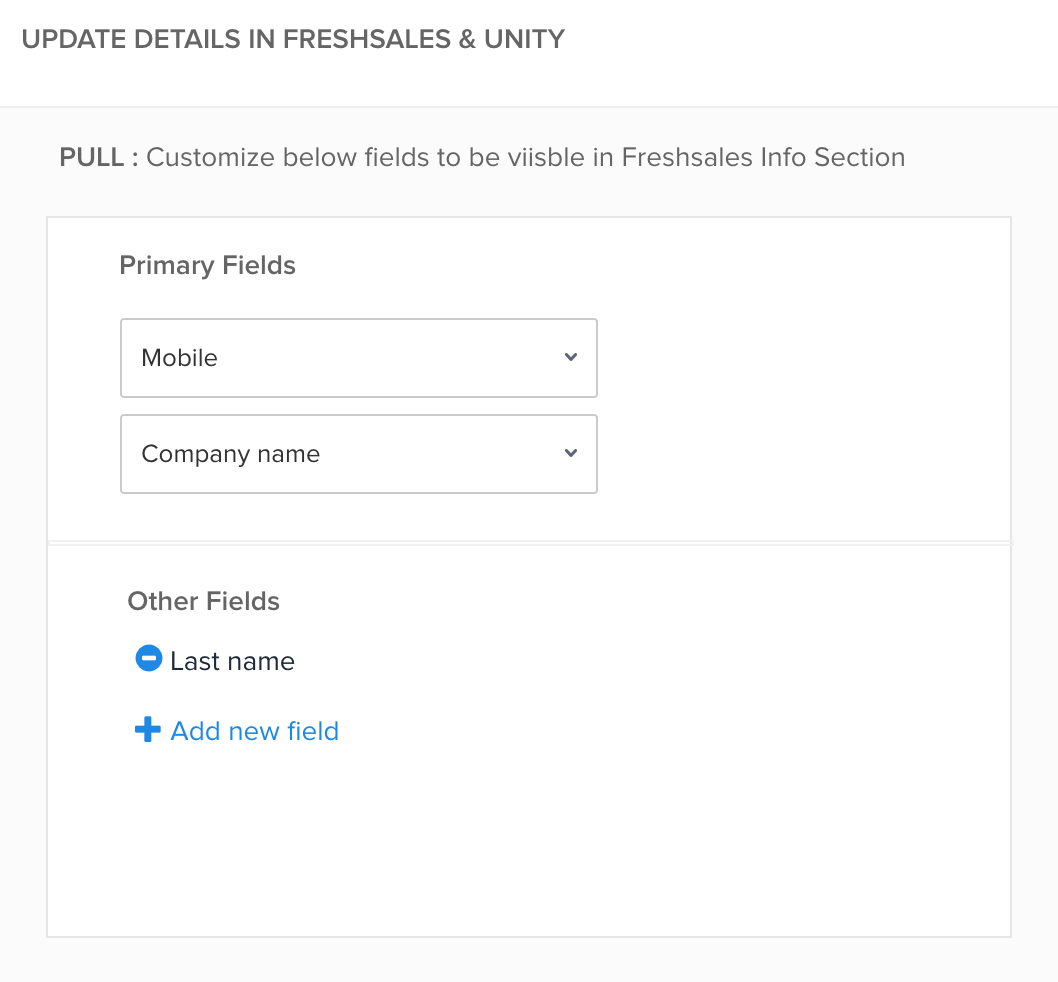The width and height of the screenshot is (1058, 982).
Task: Click the Update Details in Freshsales & Unity title
Action: pyautogui.click(x=293, y=40)
